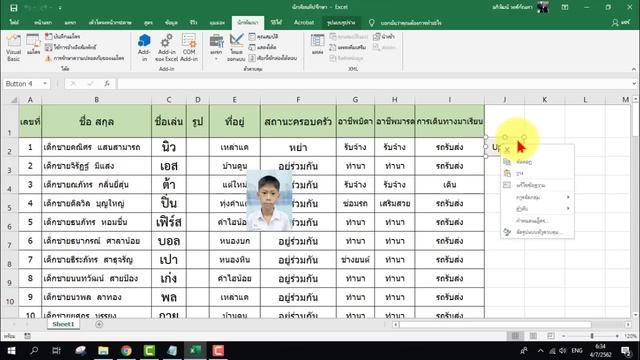The image size is (640, 360).
Task: Open the Macros dialog button
Action: click(x=33, y=45)
